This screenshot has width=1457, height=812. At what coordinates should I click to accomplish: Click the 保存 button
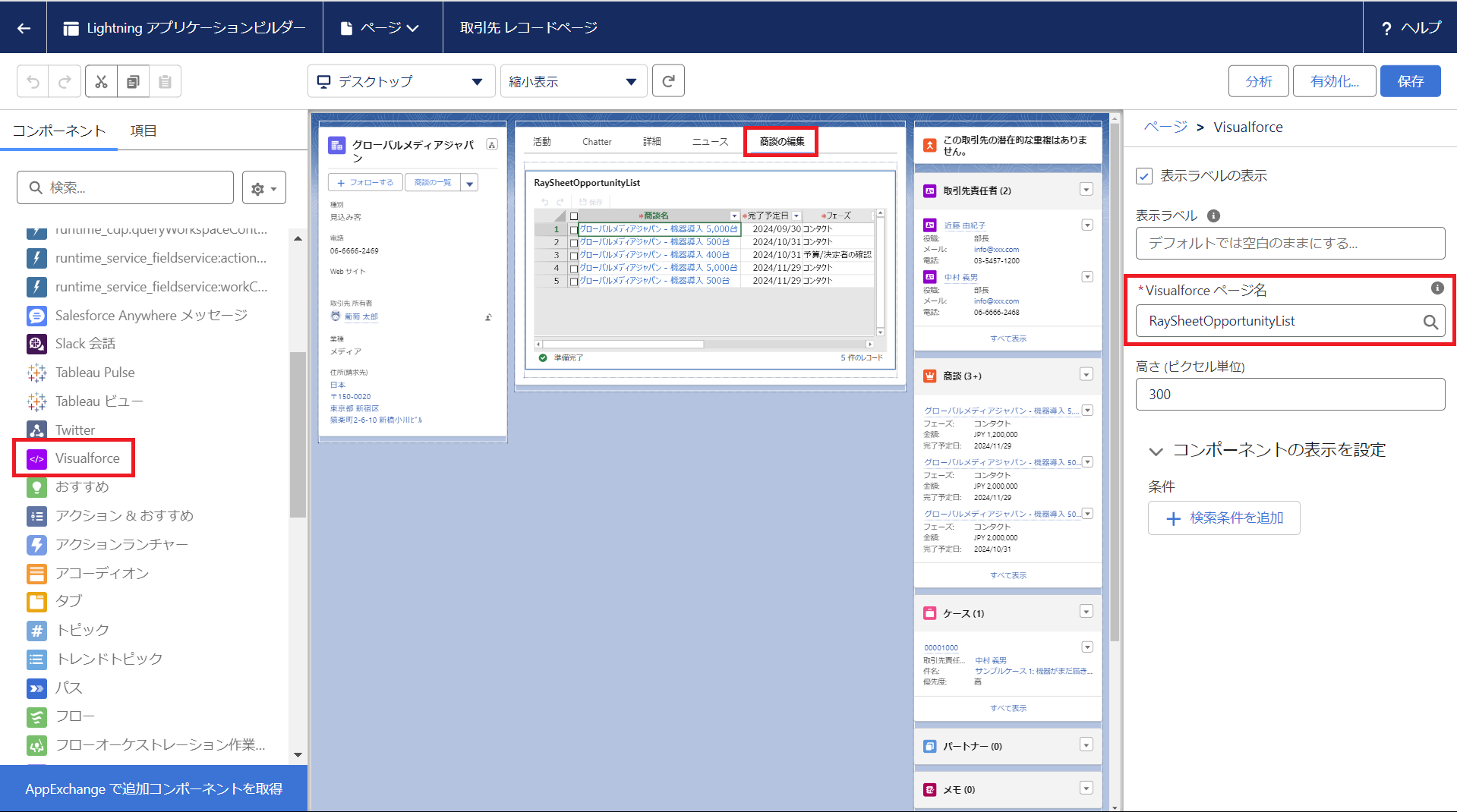(1410, 81)
